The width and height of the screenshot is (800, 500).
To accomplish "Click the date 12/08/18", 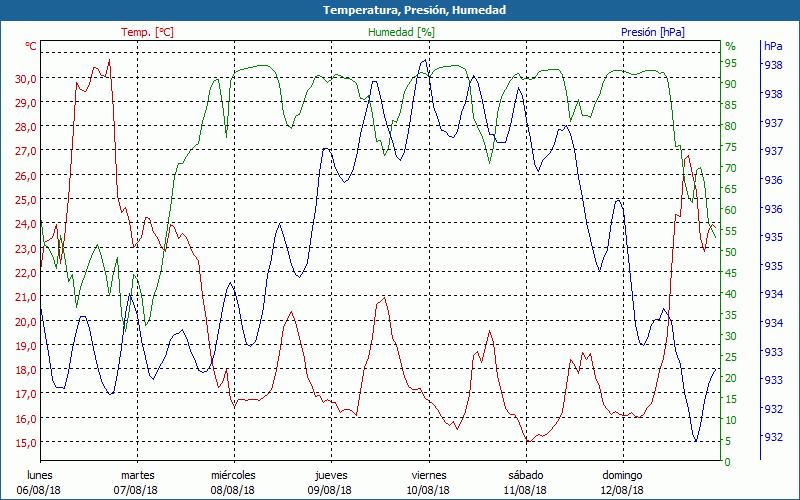I will [621, 490].
